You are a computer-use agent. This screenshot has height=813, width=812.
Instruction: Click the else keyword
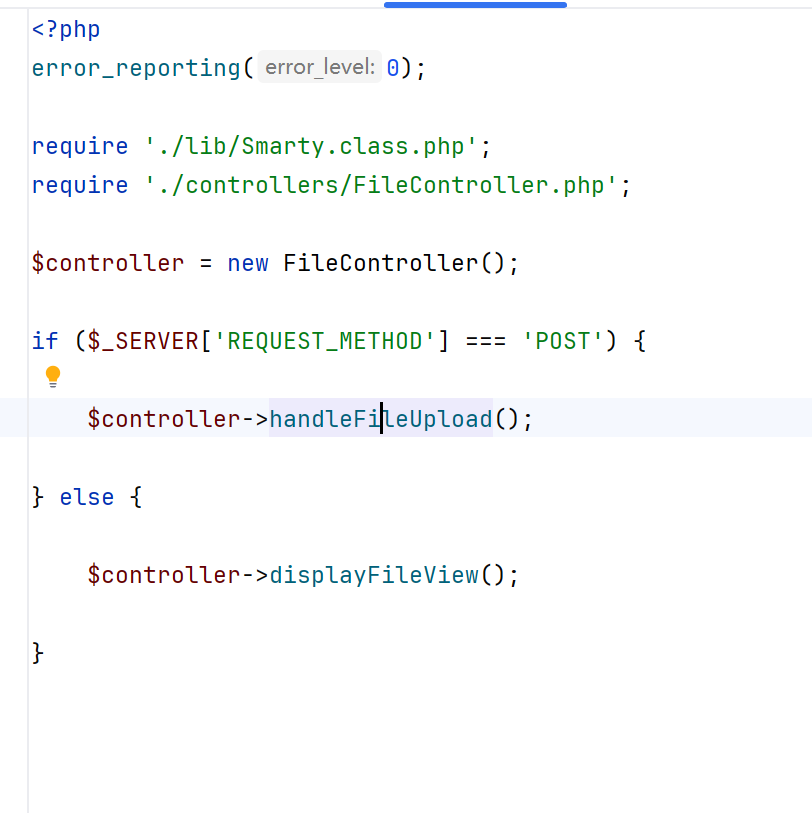click(x=87, y=497)
